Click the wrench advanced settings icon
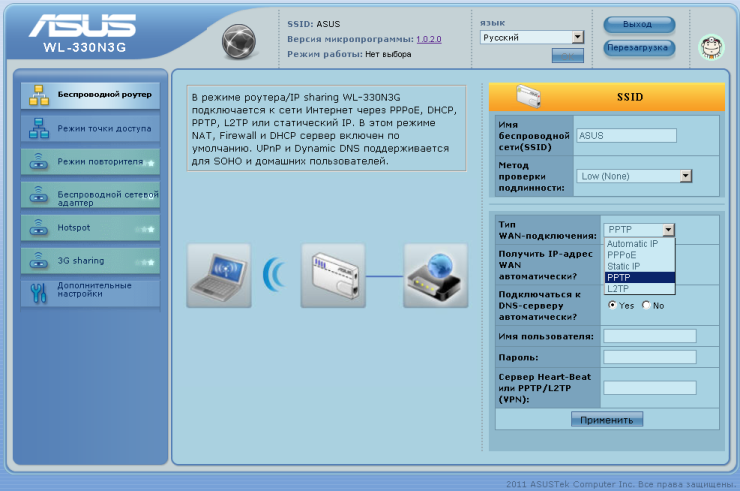 point(39,293)
